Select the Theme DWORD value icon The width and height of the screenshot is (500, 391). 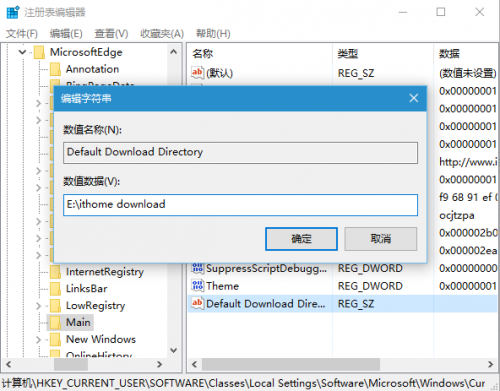pos(197,286)
